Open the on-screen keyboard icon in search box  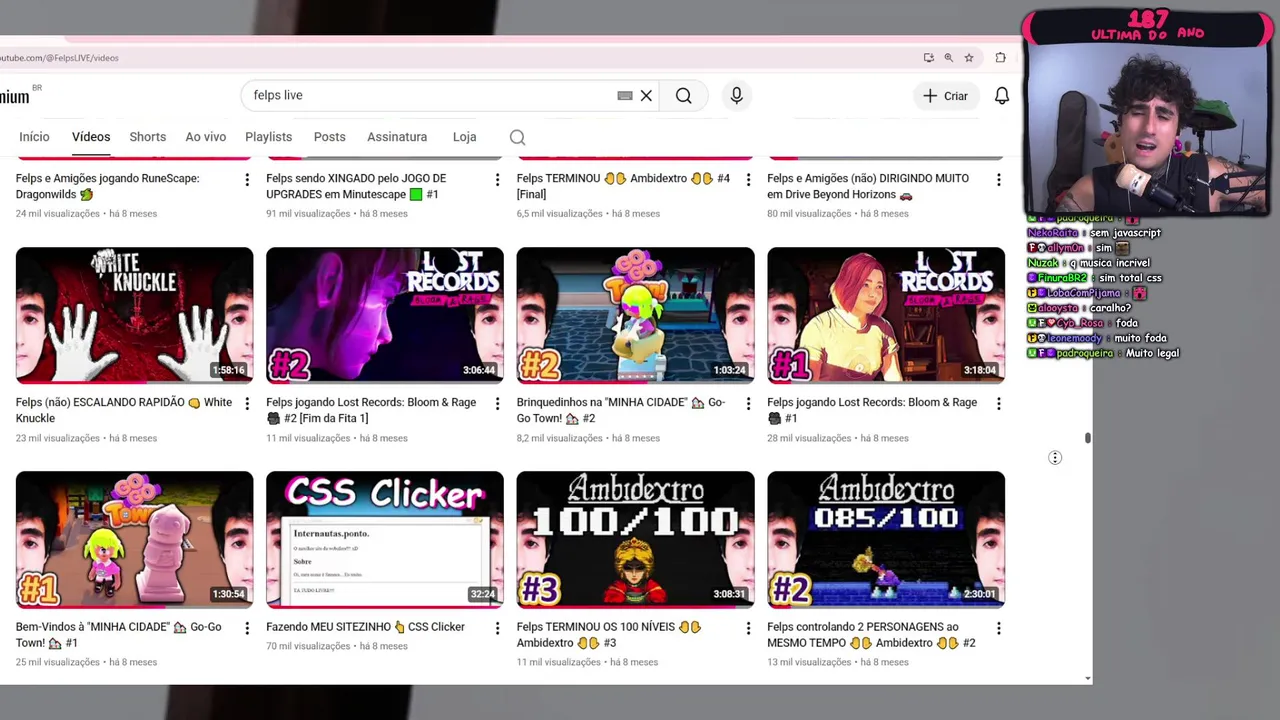[625, 96]
